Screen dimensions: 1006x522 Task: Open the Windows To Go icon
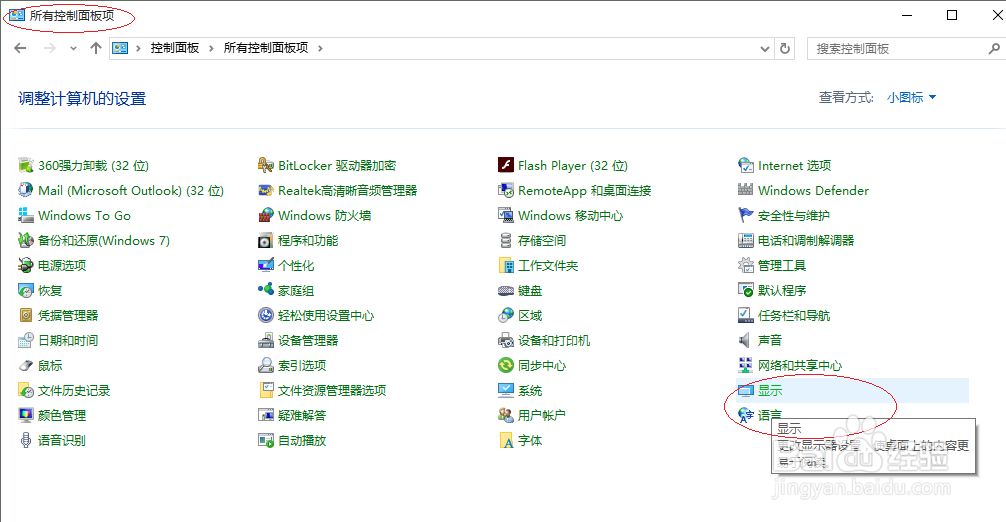[26, 215]
